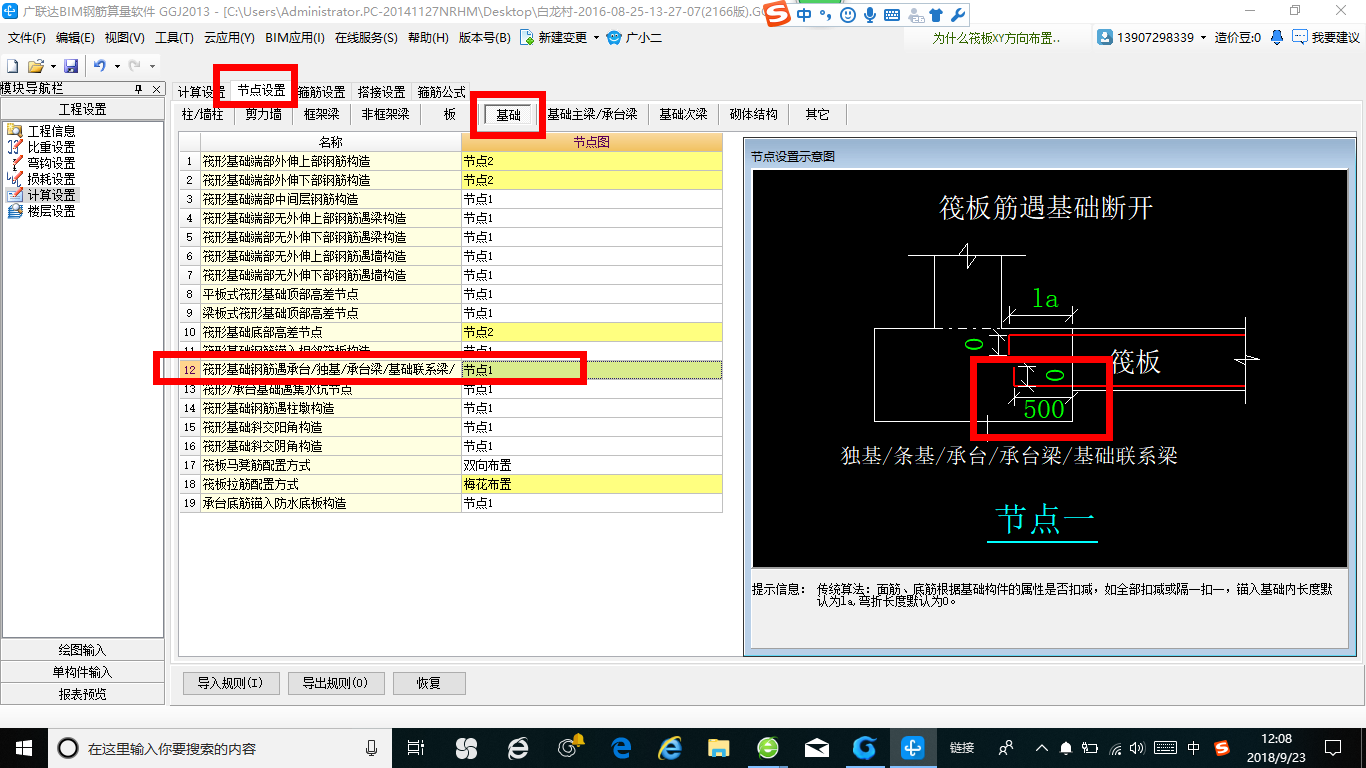Click the 节点一 diagram label
This screenshot has height=768, width=1366.
[x=1043, y=519]
